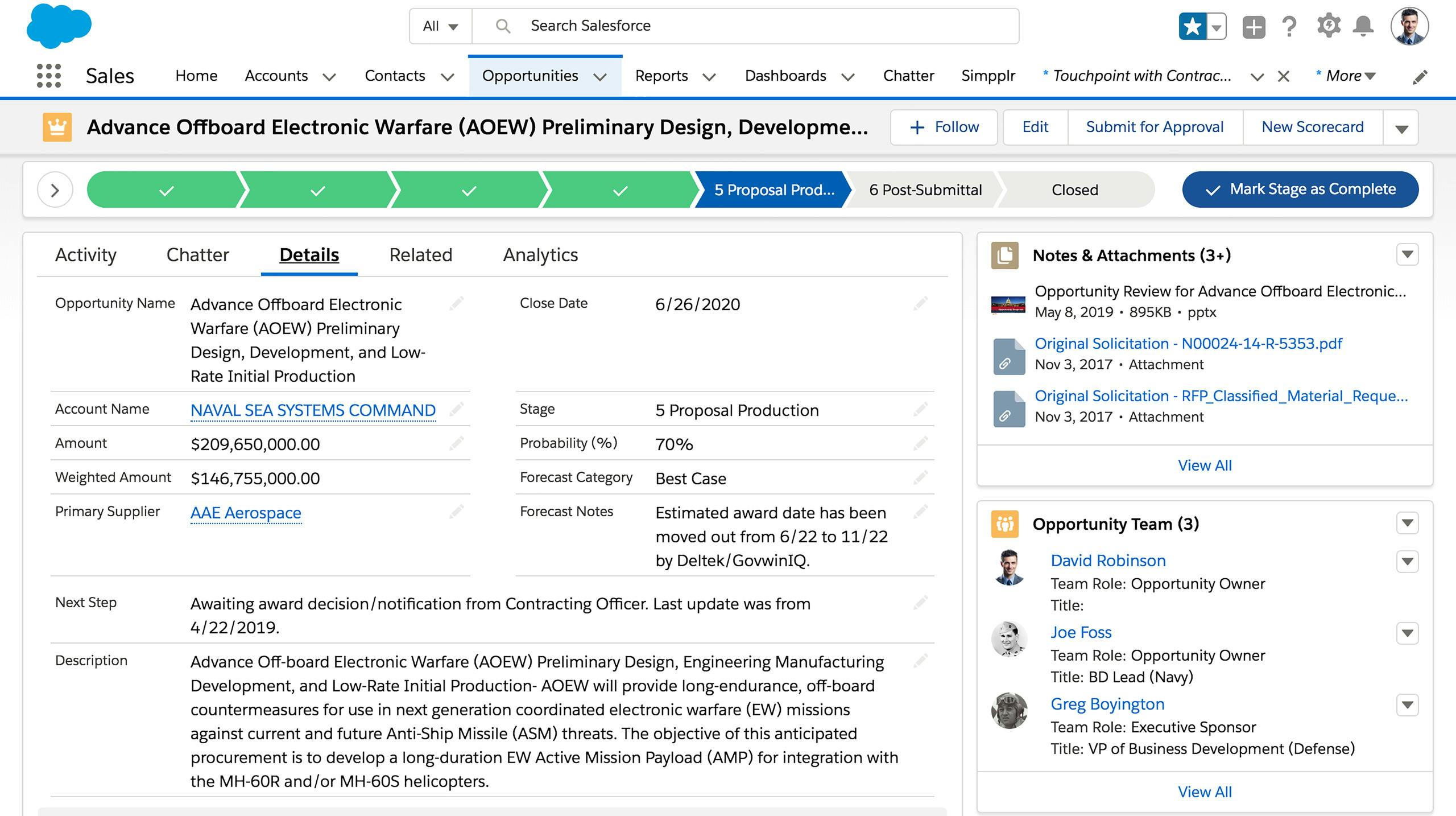Image resolution: width=1456 pixels, height=816 pixels.
Task: Edit the Account Name pencil icon
Action: [x=456, y=409]
